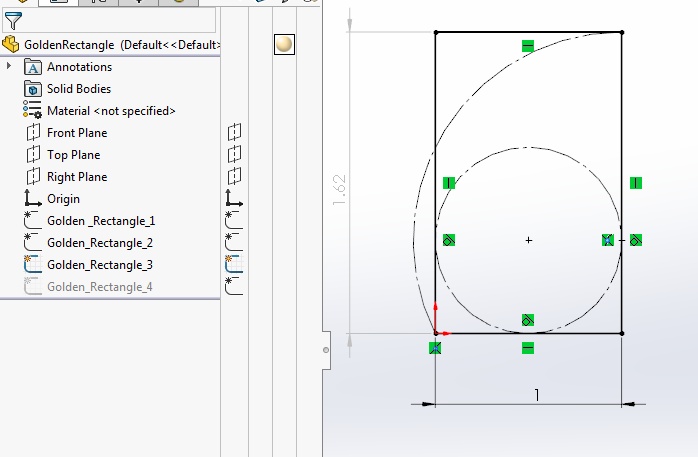Click the Top Plane icon

point(33,154)
